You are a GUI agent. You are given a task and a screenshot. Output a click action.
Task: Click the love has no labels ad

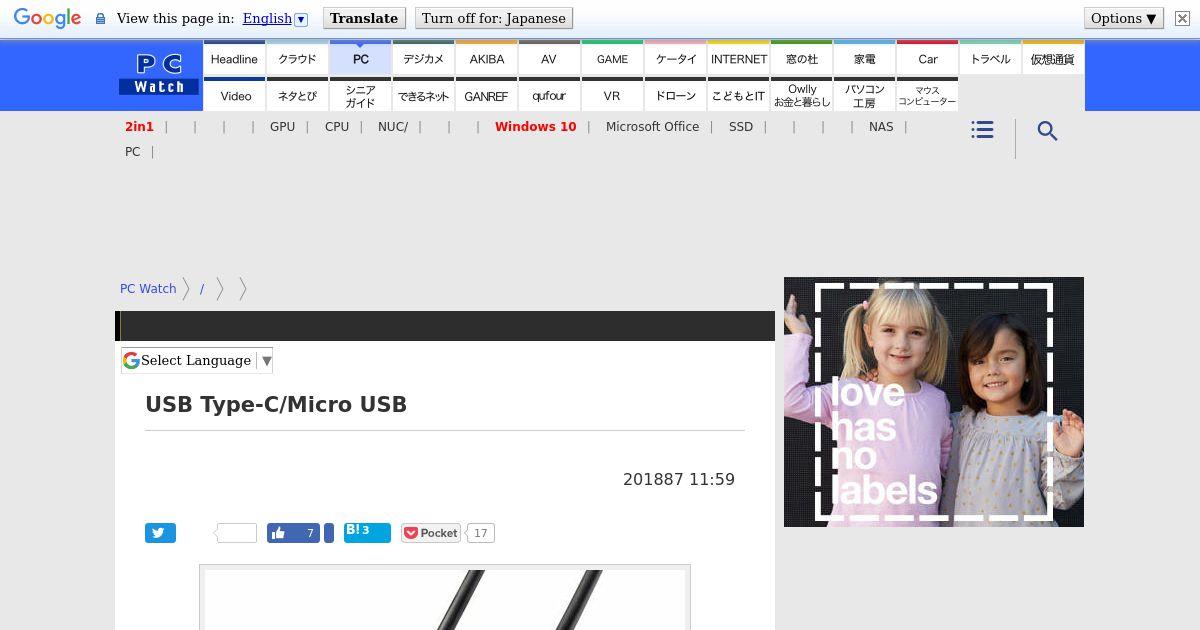[934, 402]
